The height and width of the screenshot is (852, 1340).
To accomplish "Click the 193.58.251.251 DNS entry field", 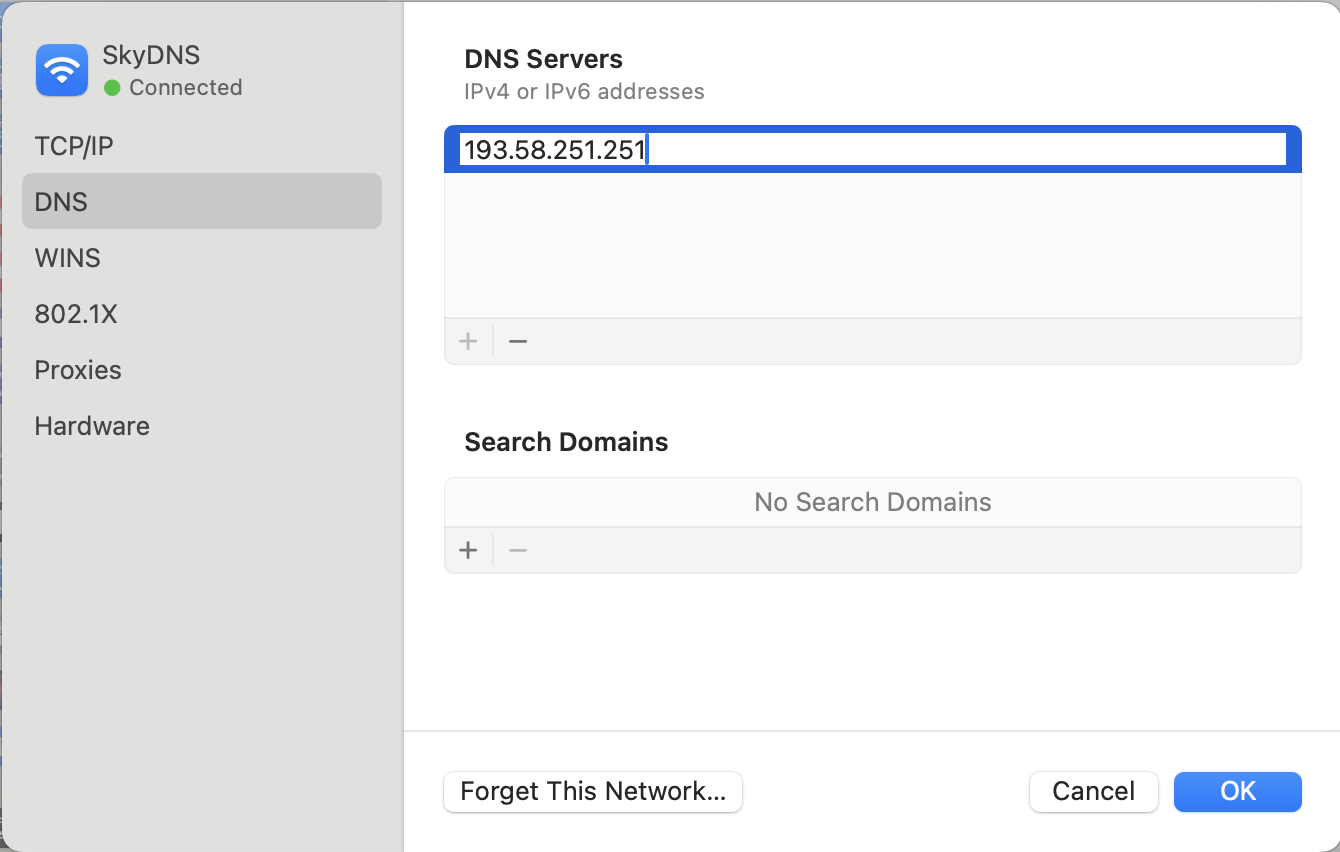I will click(x=870, y=150).
